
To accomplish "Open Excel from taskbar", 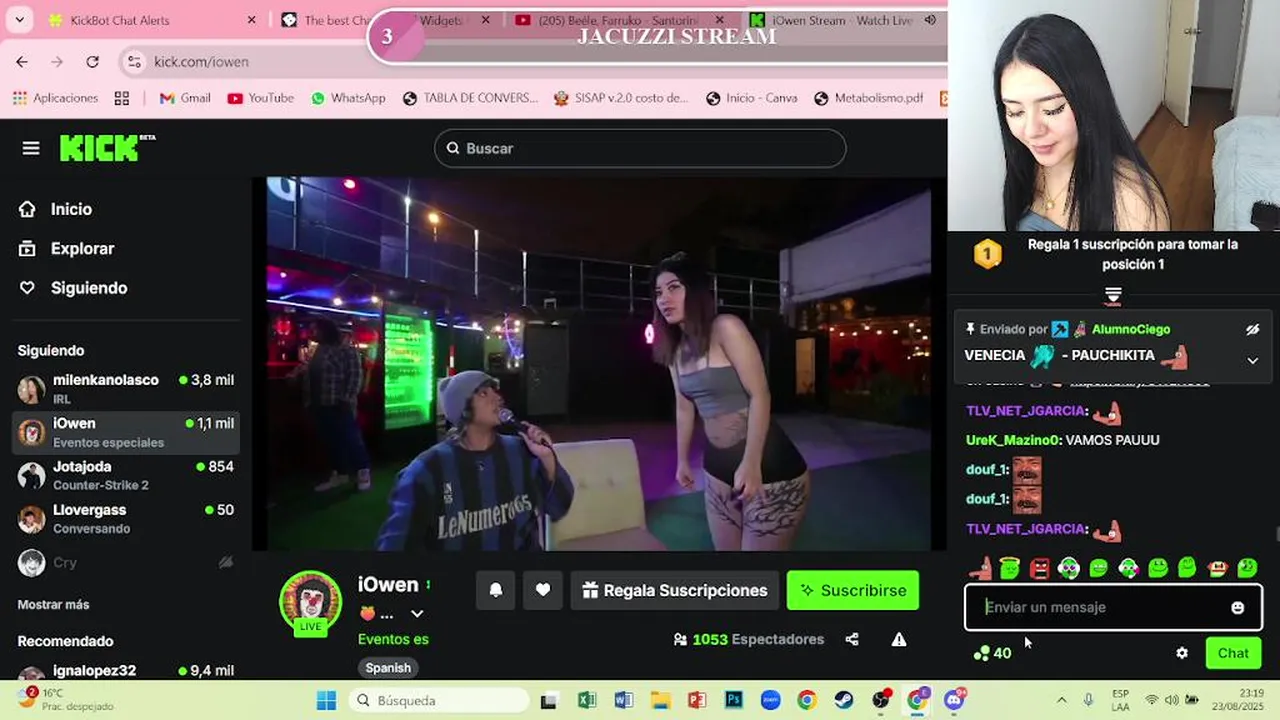I will 586,700.
